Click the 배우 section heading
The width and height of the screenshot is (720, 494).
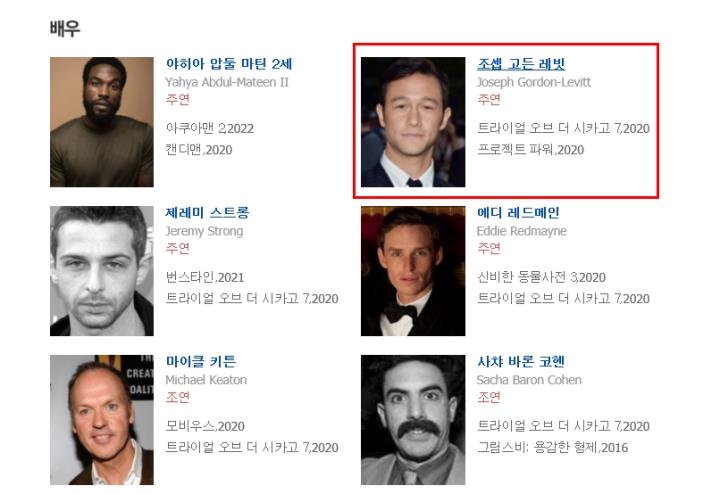65,28
